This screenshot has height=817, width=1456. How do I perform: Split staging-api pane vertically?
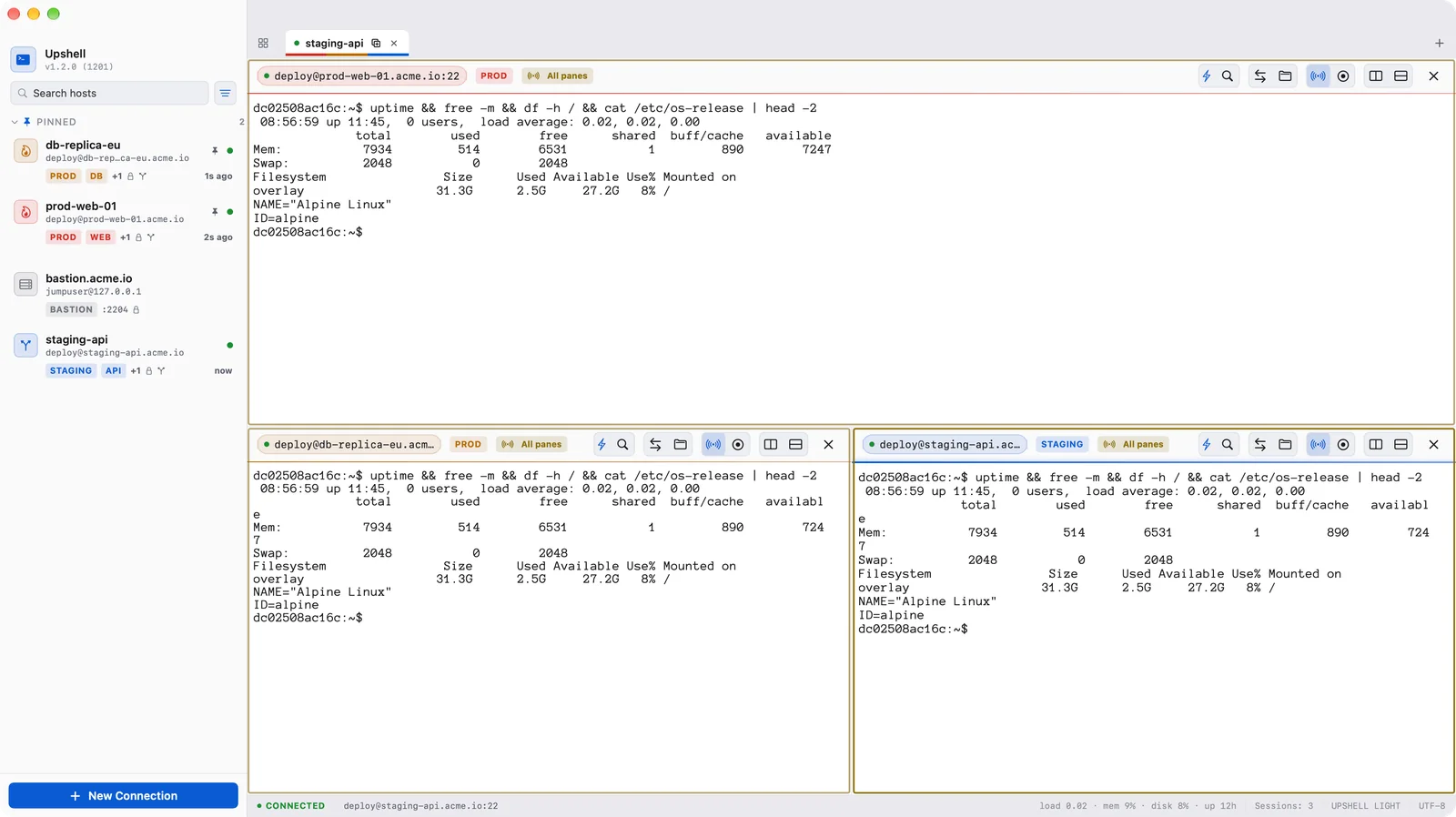click(x=1376, y=445)
